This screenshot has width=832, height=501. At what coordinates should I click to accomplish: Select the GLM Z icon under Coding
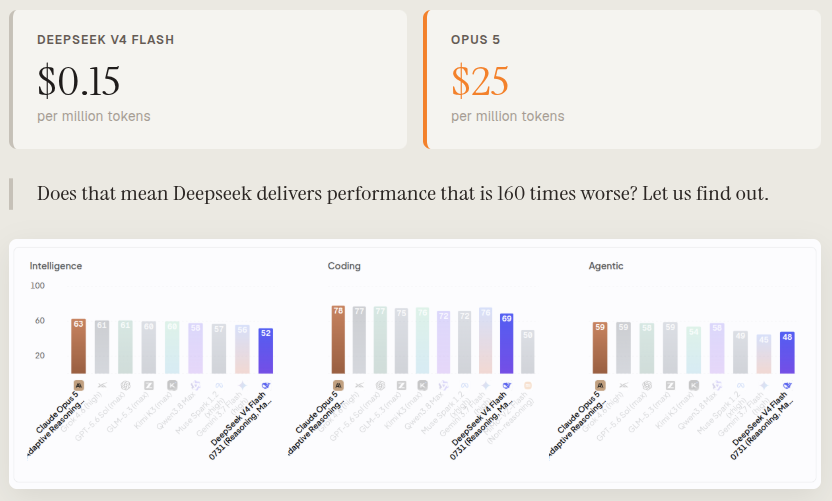[401, 385]
